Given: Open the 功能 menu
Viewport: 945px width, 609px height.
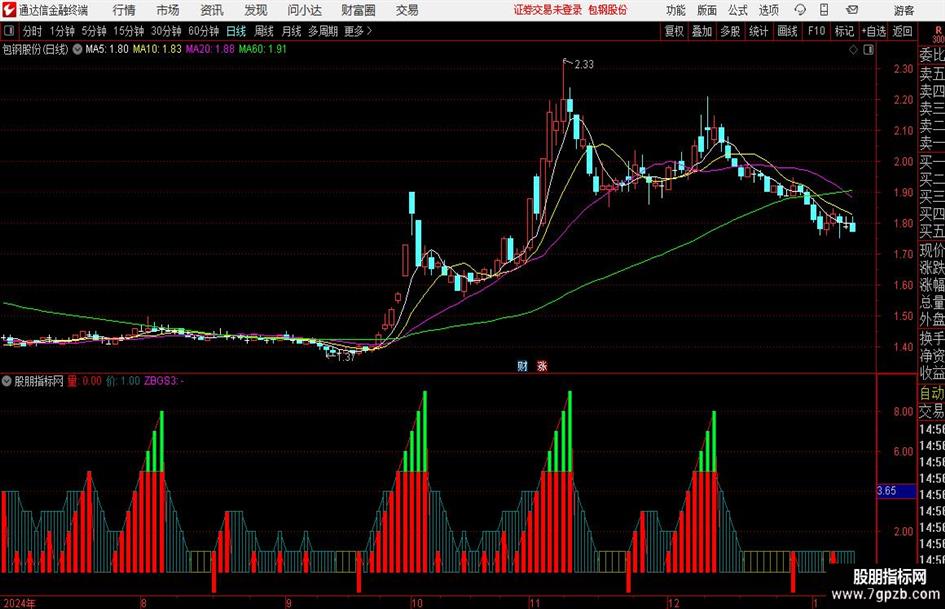Looking at the screenshot, I should (676, 10).
